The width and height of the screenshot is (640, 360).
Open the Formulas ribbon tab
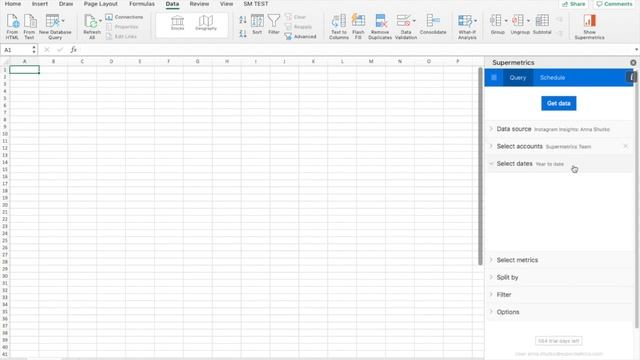coord(142,4)
